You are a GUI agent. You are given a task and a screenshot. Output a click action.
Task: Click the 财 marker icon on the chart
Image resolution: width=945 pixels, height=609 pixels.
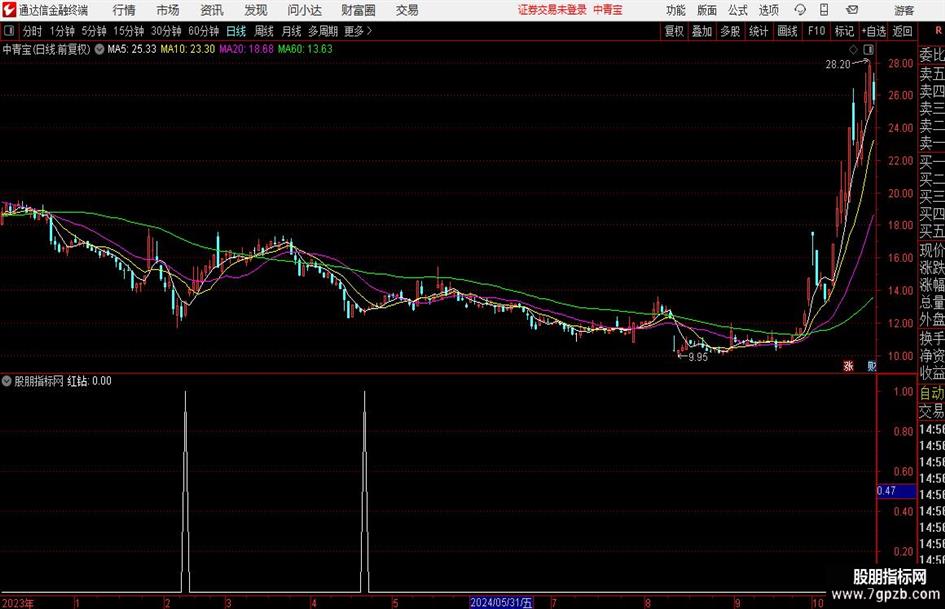(x=871, y=365)
